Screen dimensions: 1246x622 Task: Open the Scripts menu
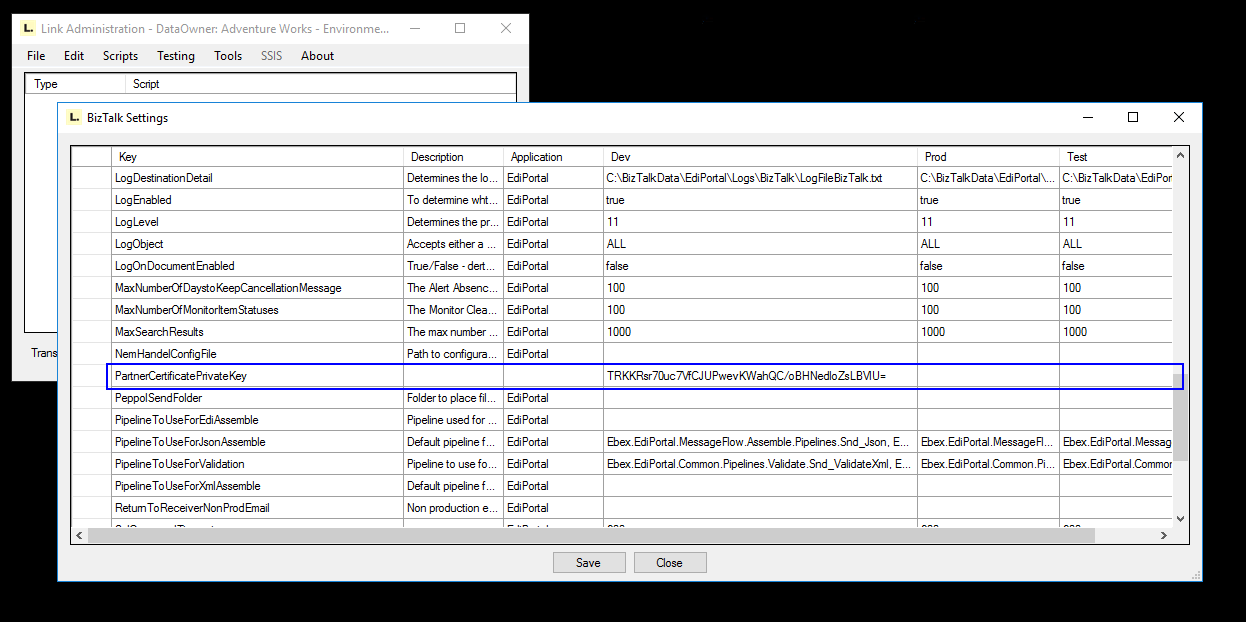coord(120,56)
